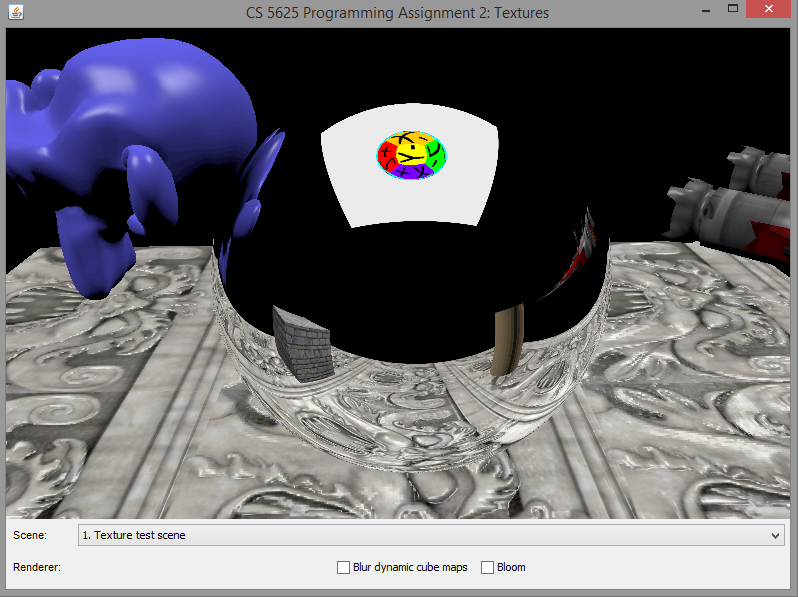Click the 'Scene:' label

click(29, 535)
